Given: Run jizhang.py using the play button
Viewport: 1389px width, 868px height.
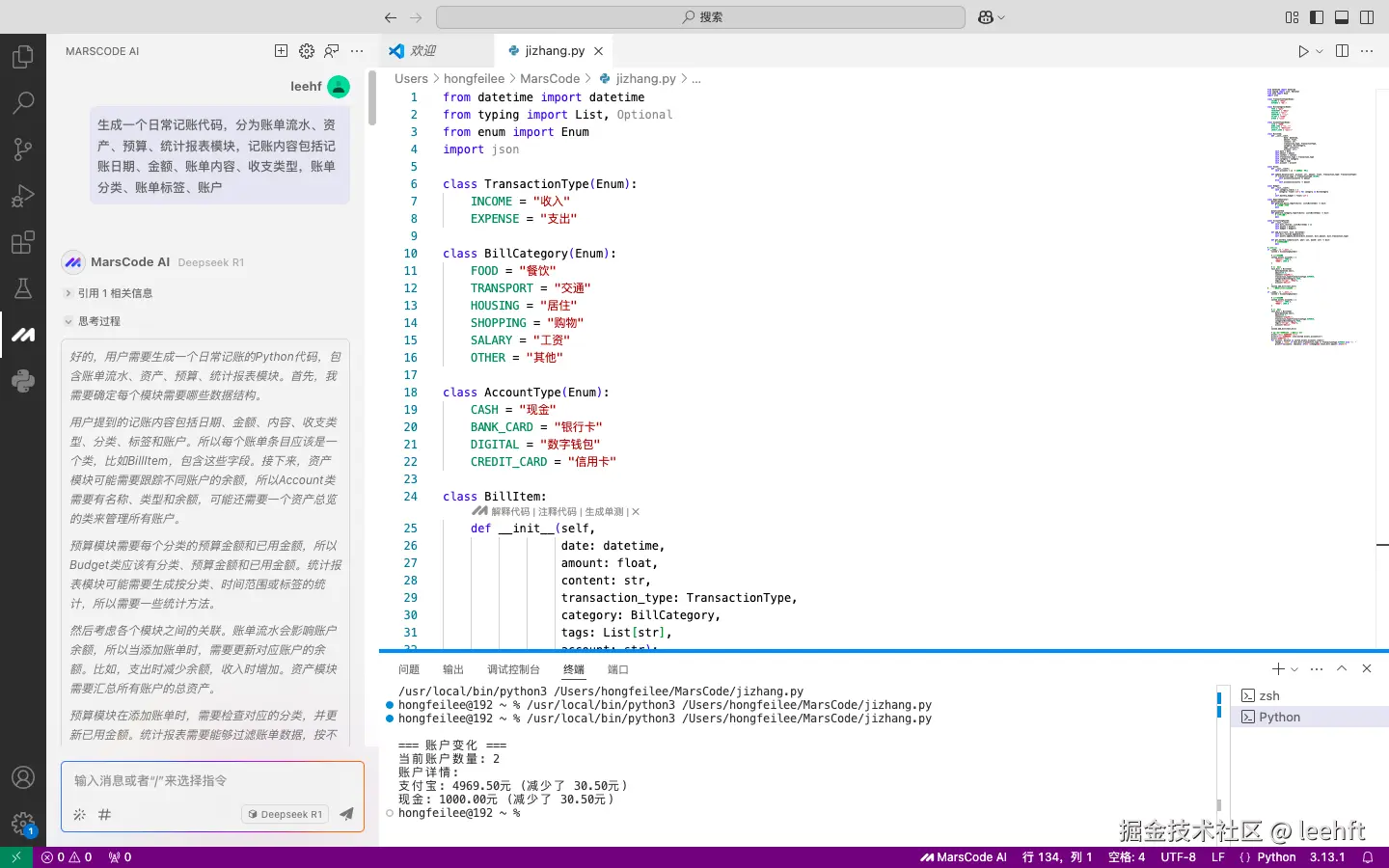Looking at the screenshot, I should click(x=1302, y=50).
